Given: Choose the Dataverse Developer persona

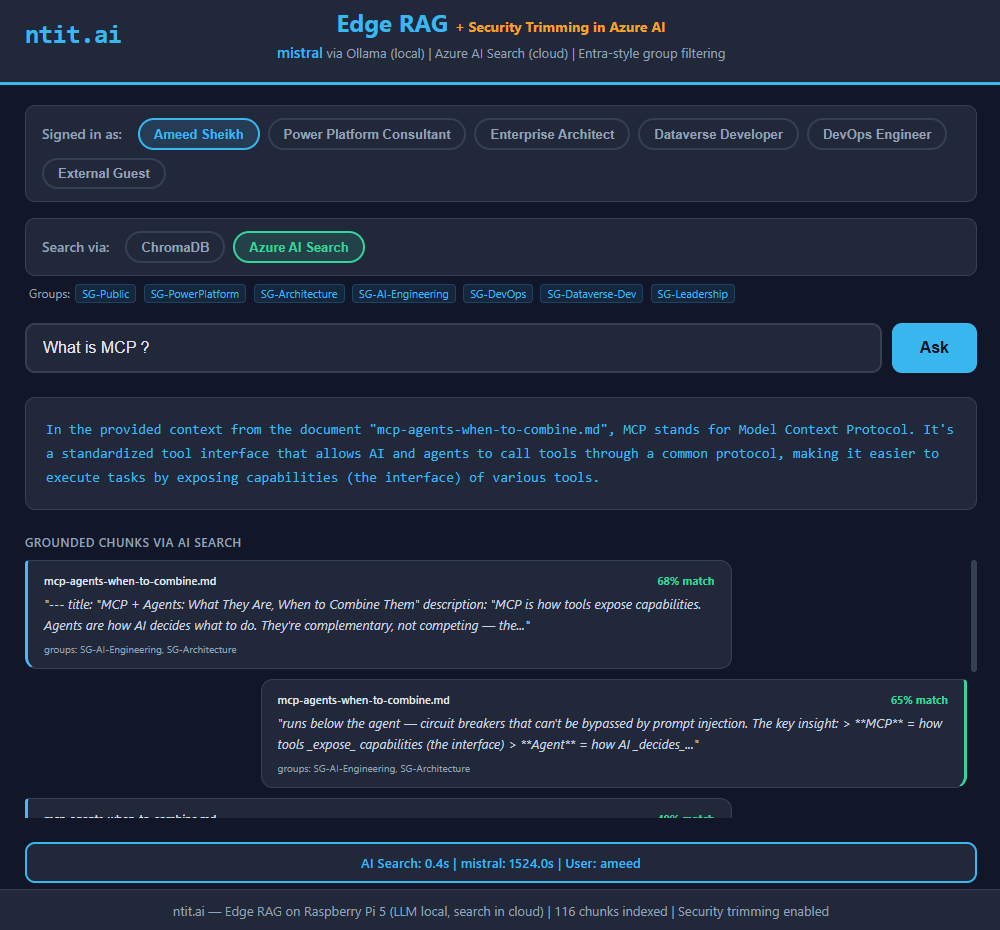Looking at the screenshot, I should 718,134.
